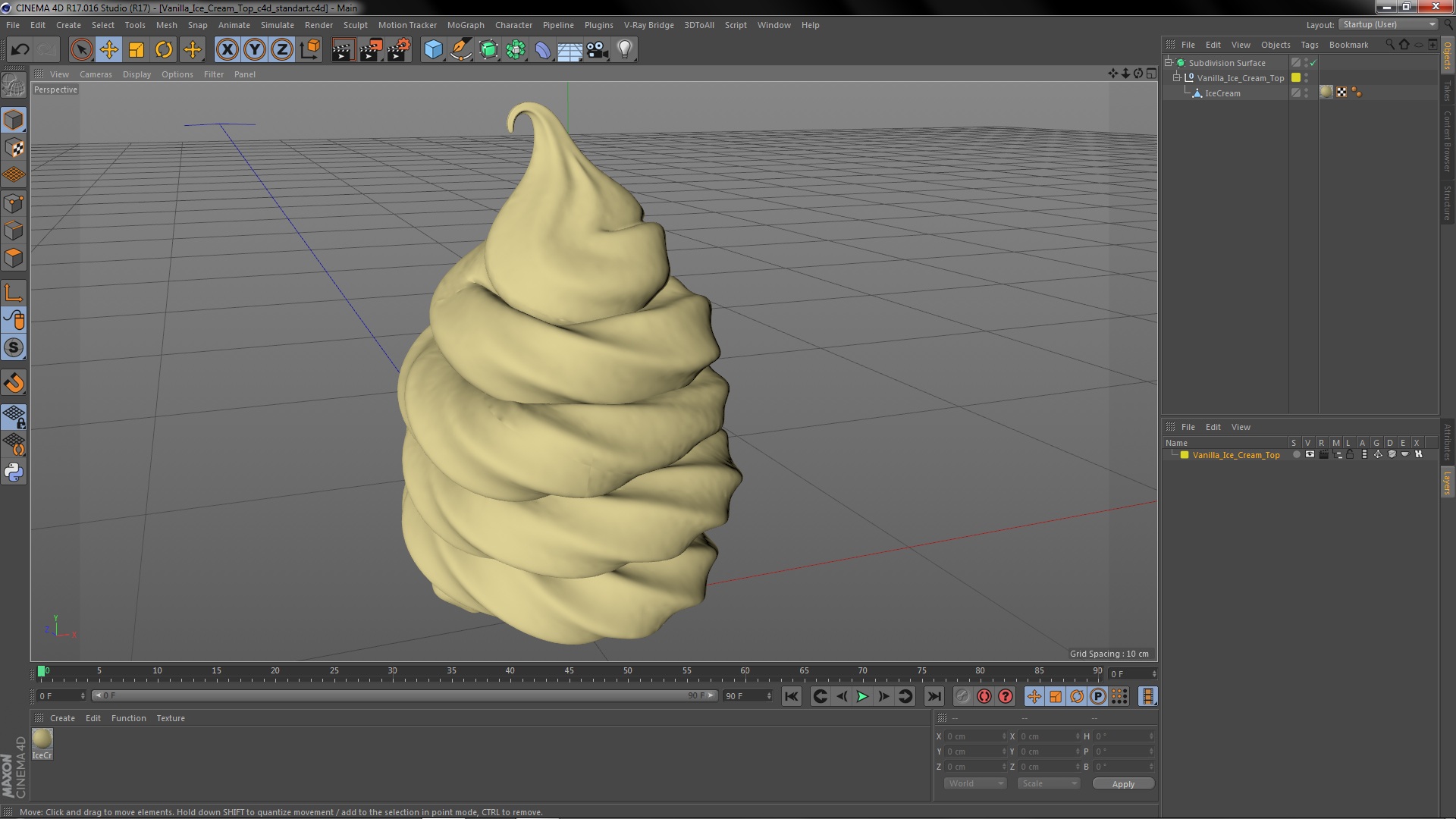Image resolution: width=1456 pixels, height=819 pixels.
Task: Play the animation forward
Action: [862, 696]
